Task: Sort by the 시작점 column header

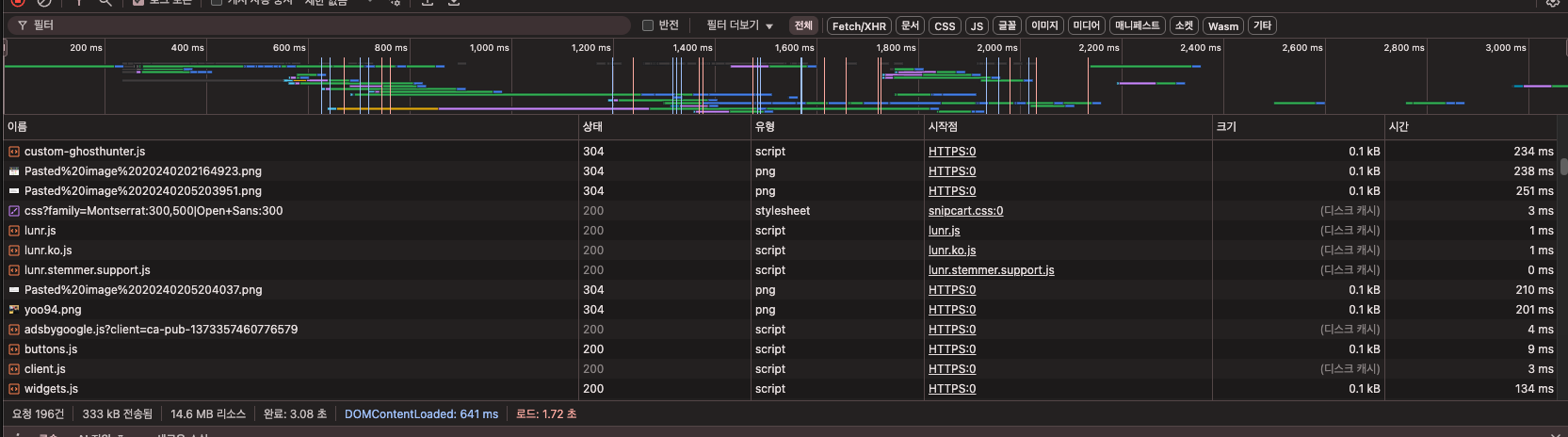Action: pos(1068,126)
